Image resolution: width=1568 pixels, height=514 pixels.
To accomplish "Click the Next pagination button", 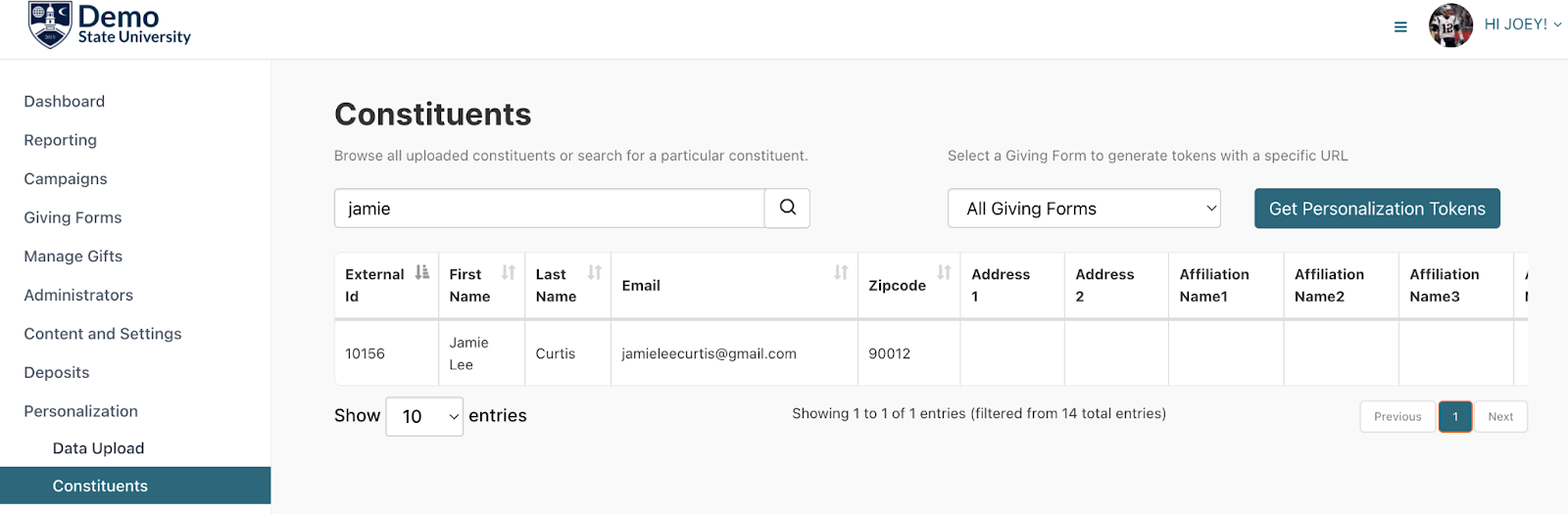I will (1500, 416).
